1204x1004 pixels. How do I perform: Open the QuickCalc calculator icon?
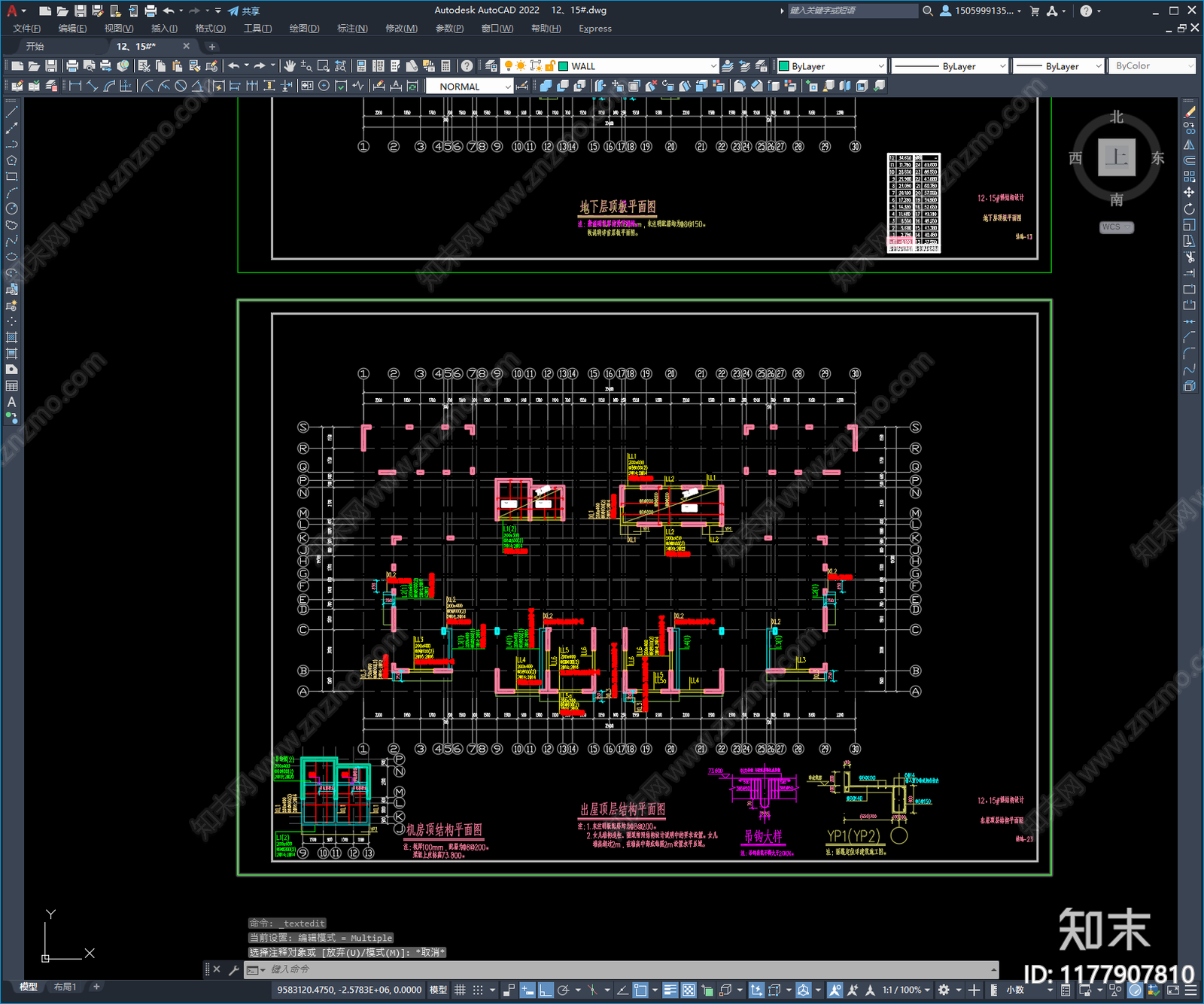point(445,66)
